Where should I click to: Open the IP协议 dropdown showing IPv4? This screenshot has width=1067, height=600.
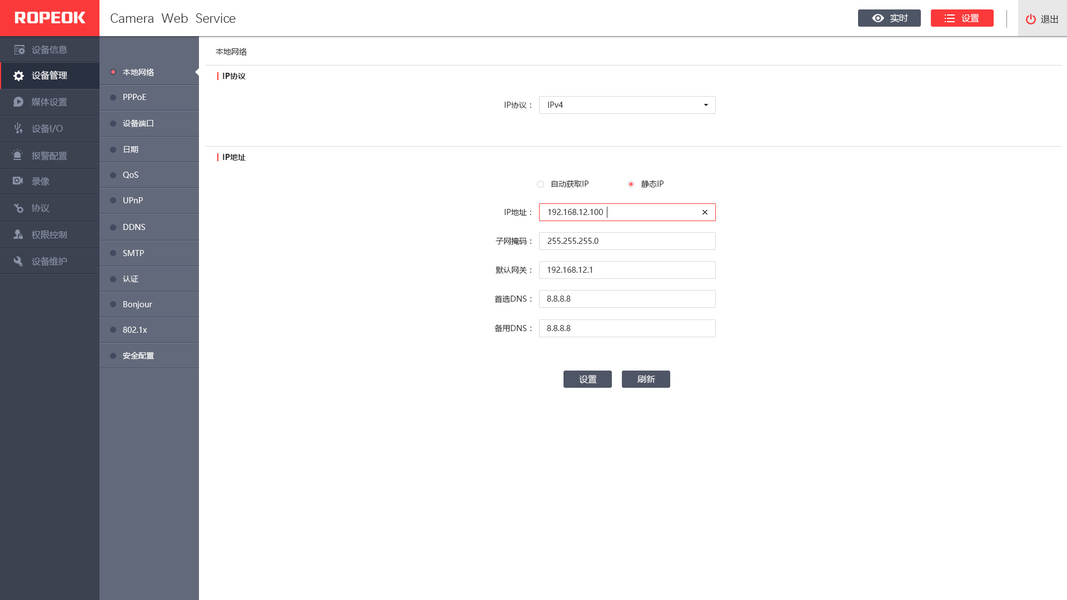(627, 105)
